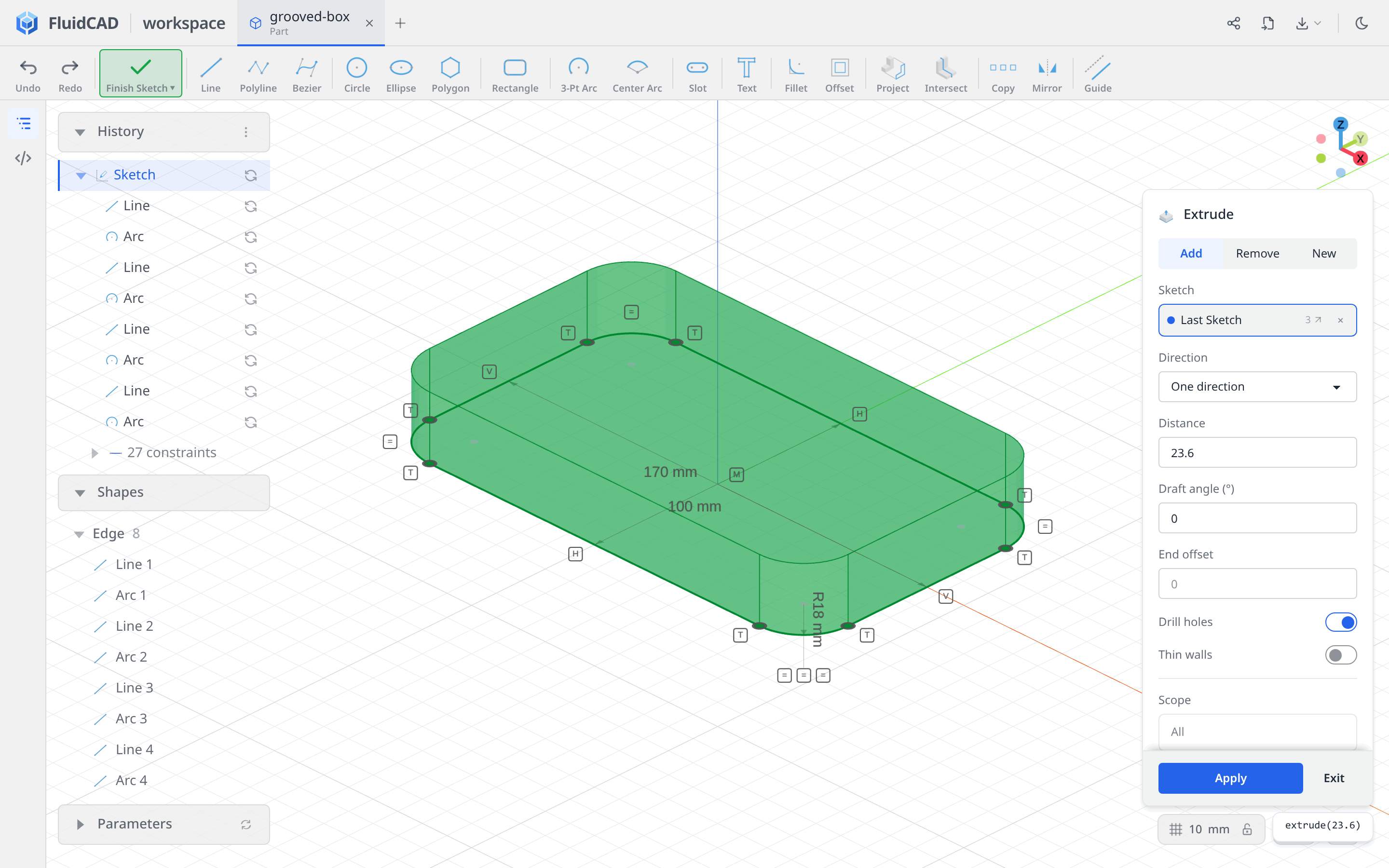Screen dimensions: 1389x868
Task: Choose the Bezier curve tool
Action: click(x=307, y=74)
